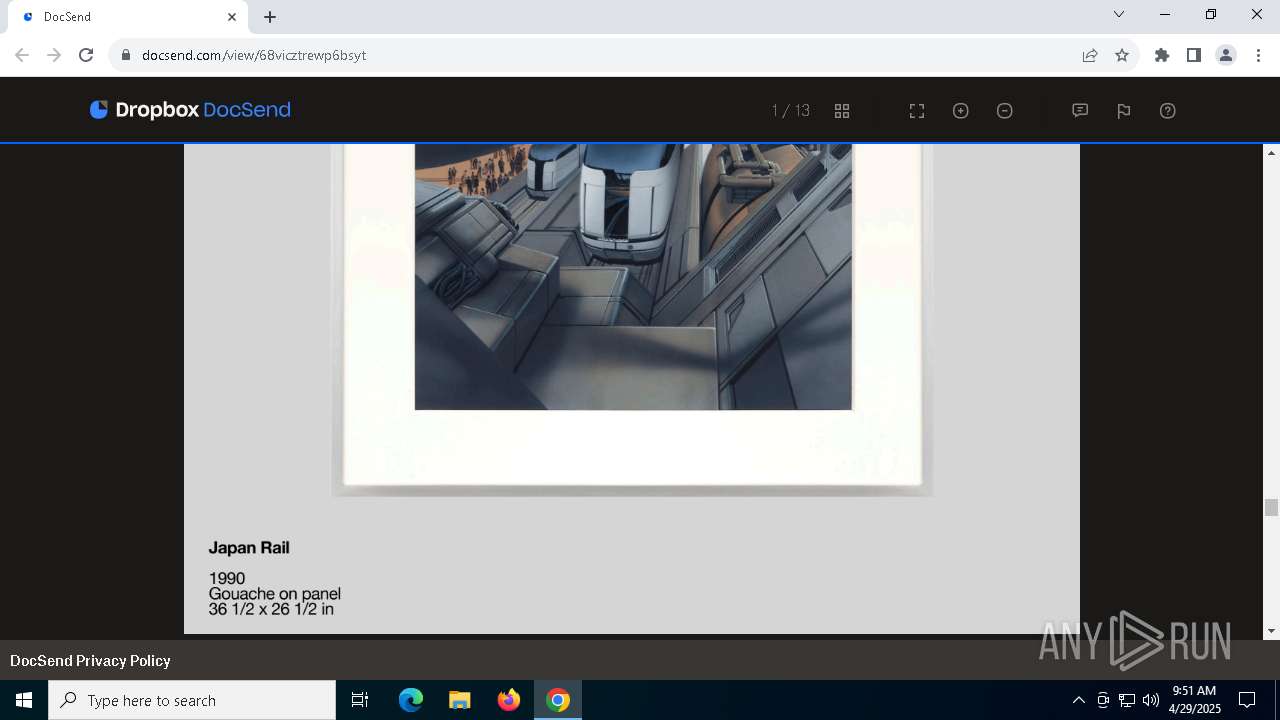Open the network icon in system tray
Viewport: 1280px width, 720px height.
point(1127,700)
